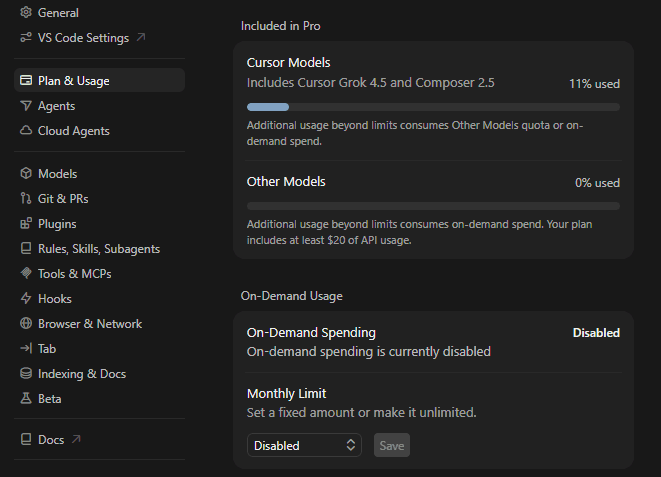Click the Hooks lightning bolt icon

pyautogui.click(x=26, y=298)
